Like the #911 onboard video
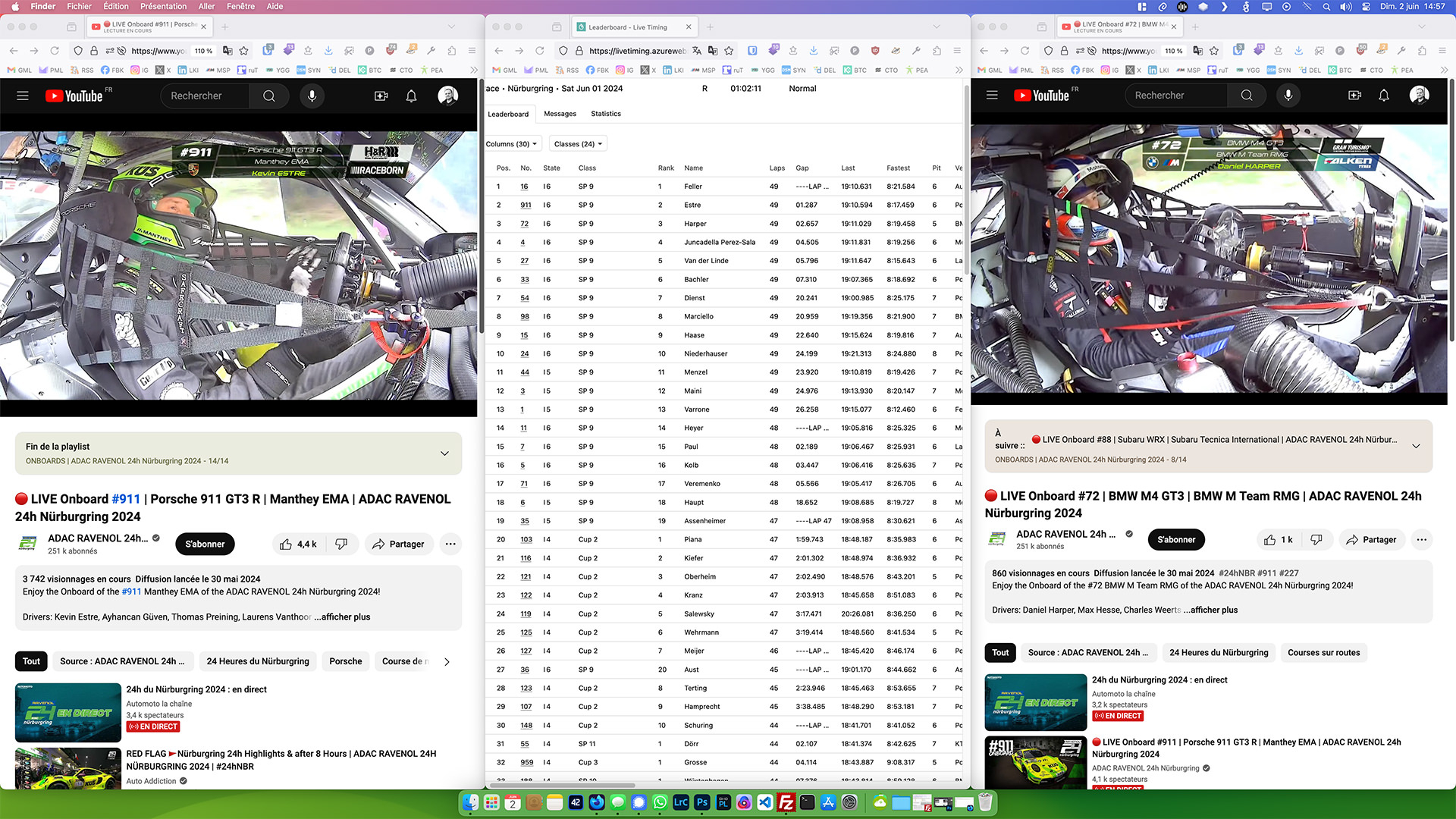This screenshot has width=1456, height=819. pos(299,544)
